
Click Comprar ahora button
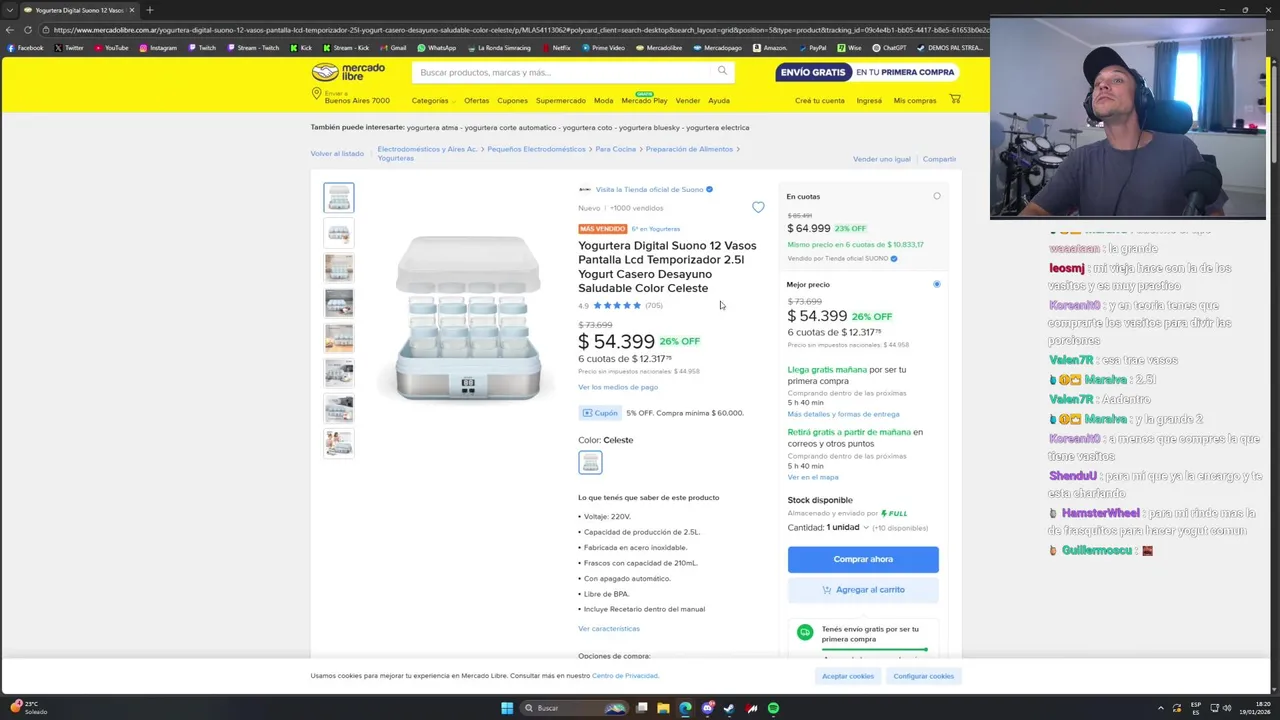tap(863, 559)
